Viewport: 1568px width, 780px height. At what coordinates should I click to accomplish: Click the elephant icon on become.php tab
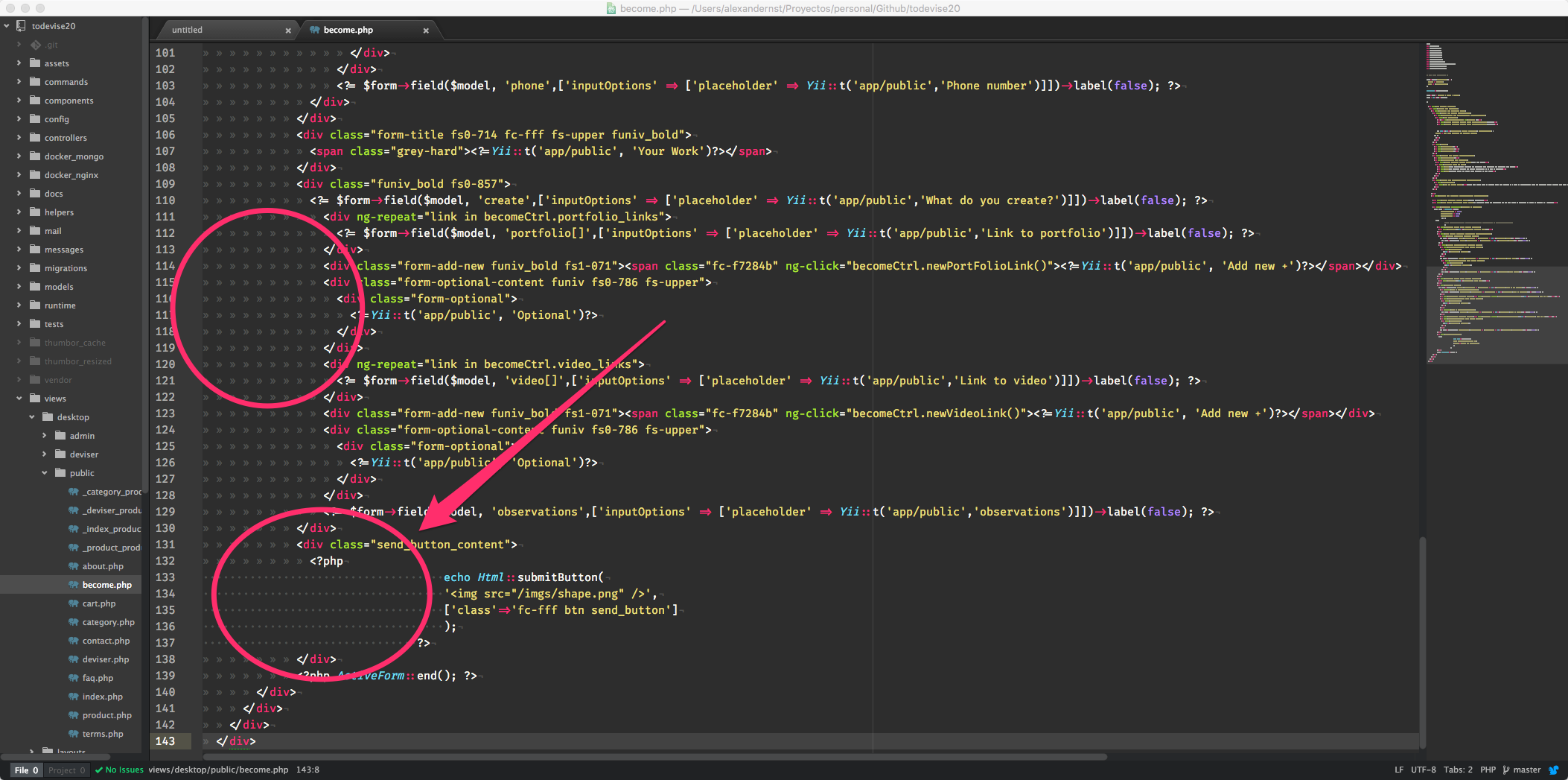315,30
